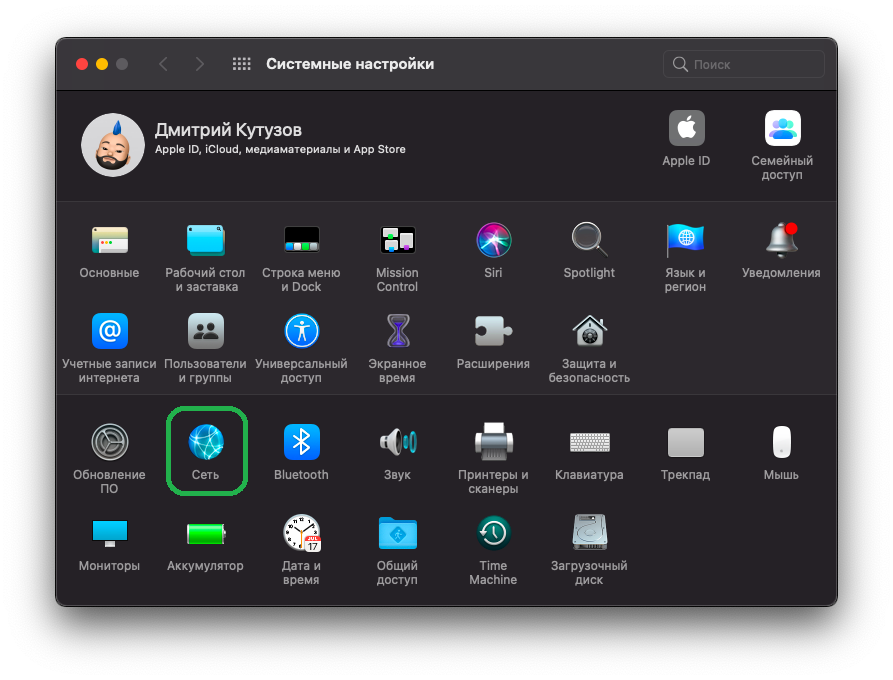Click the Дмитрий Кутузов account name
This screenshot has width=893, height=680.
(228, 130)
